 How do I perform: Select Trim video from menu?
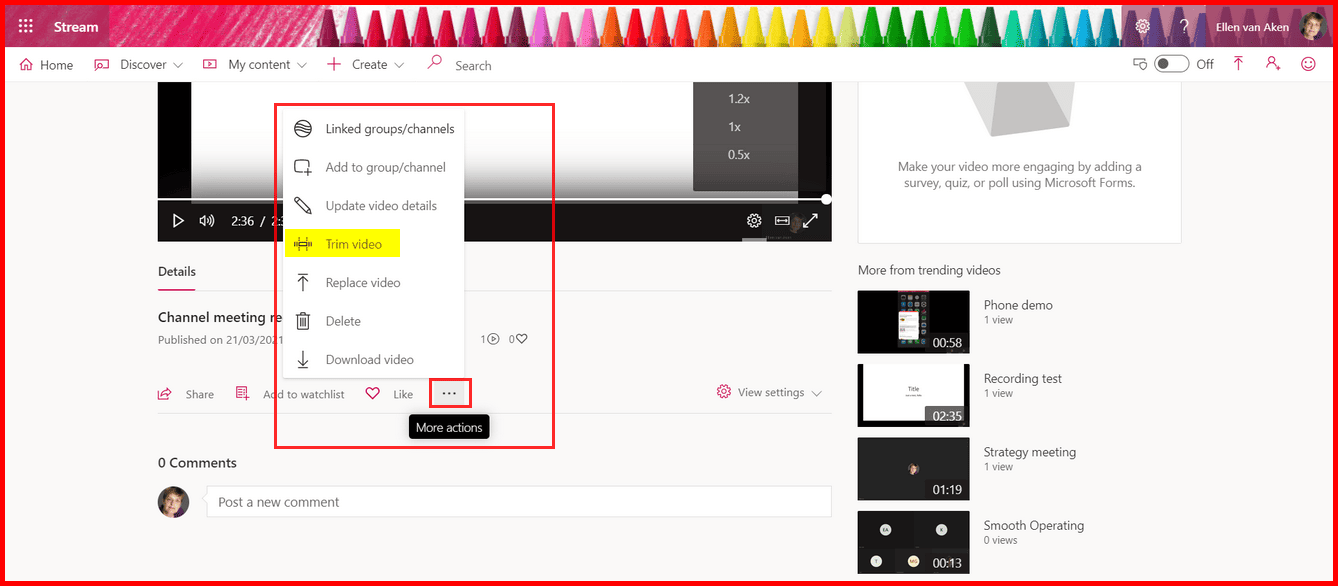(353, 244)
